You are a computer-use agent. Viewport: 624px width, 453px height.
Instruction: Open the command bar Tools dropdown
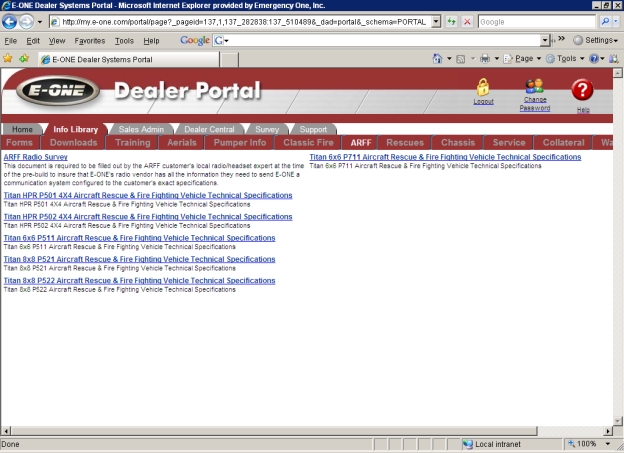[565, 59]
